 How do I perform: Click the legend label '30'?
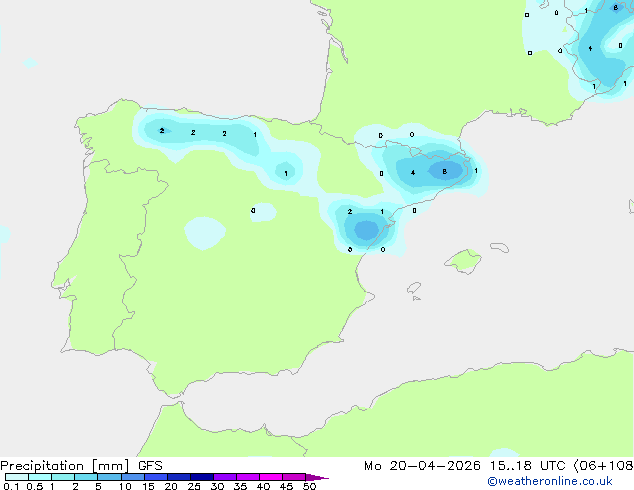(x=218, y=486)
